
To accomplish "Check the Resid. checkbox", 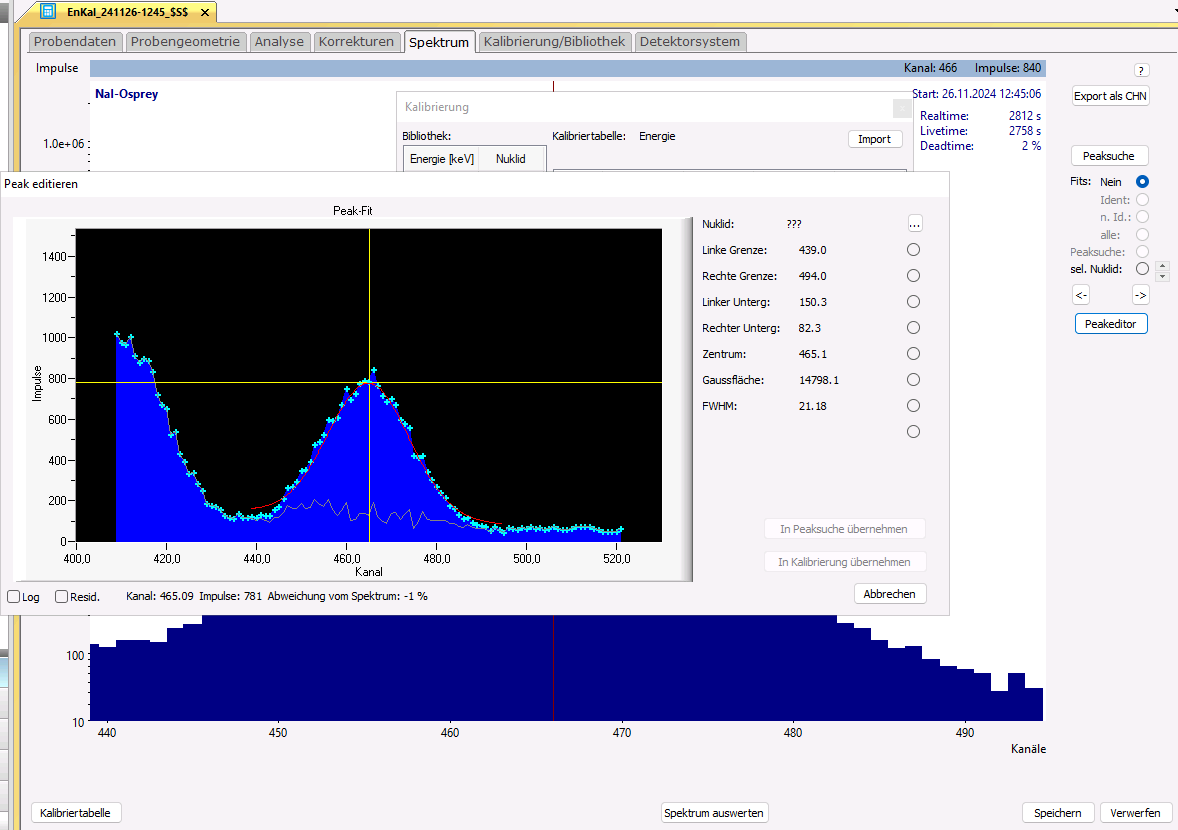I will coord(62,597).
